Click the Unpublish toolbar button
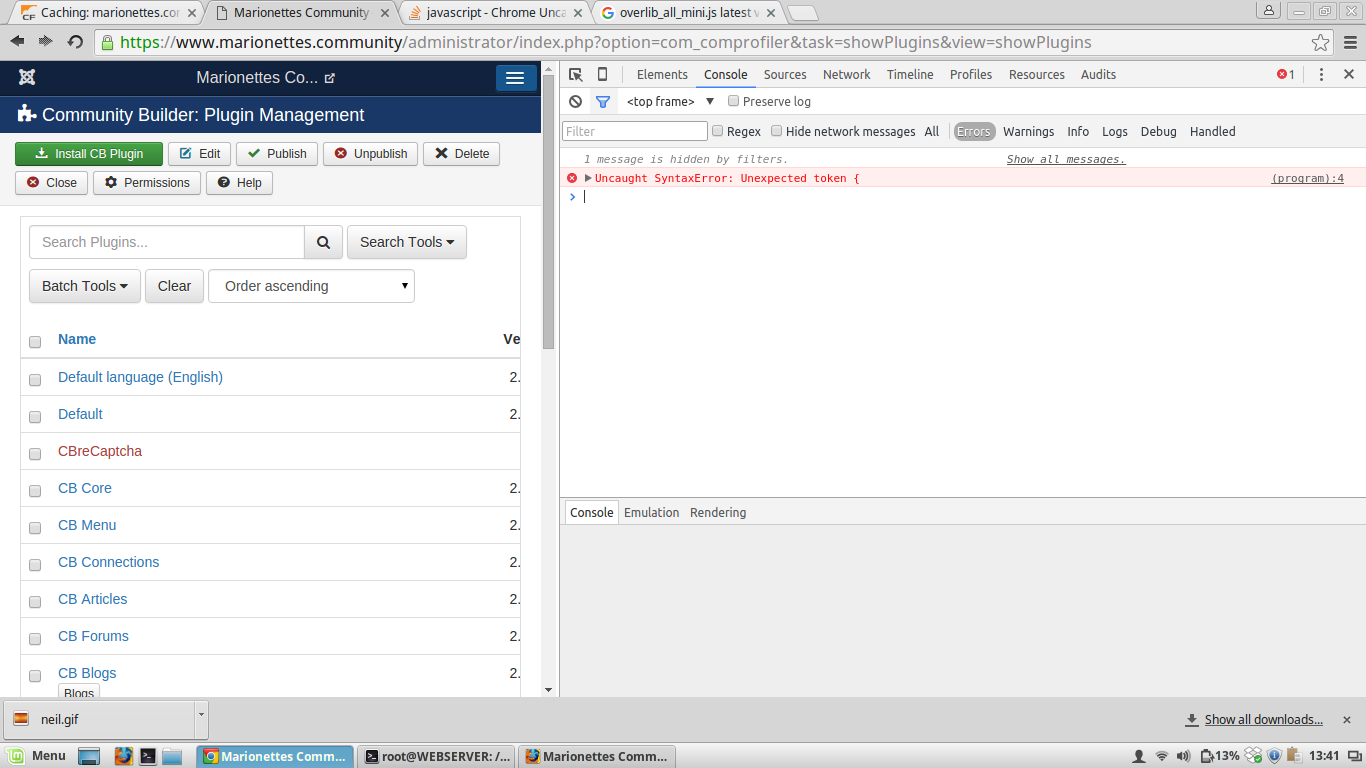 370,153
